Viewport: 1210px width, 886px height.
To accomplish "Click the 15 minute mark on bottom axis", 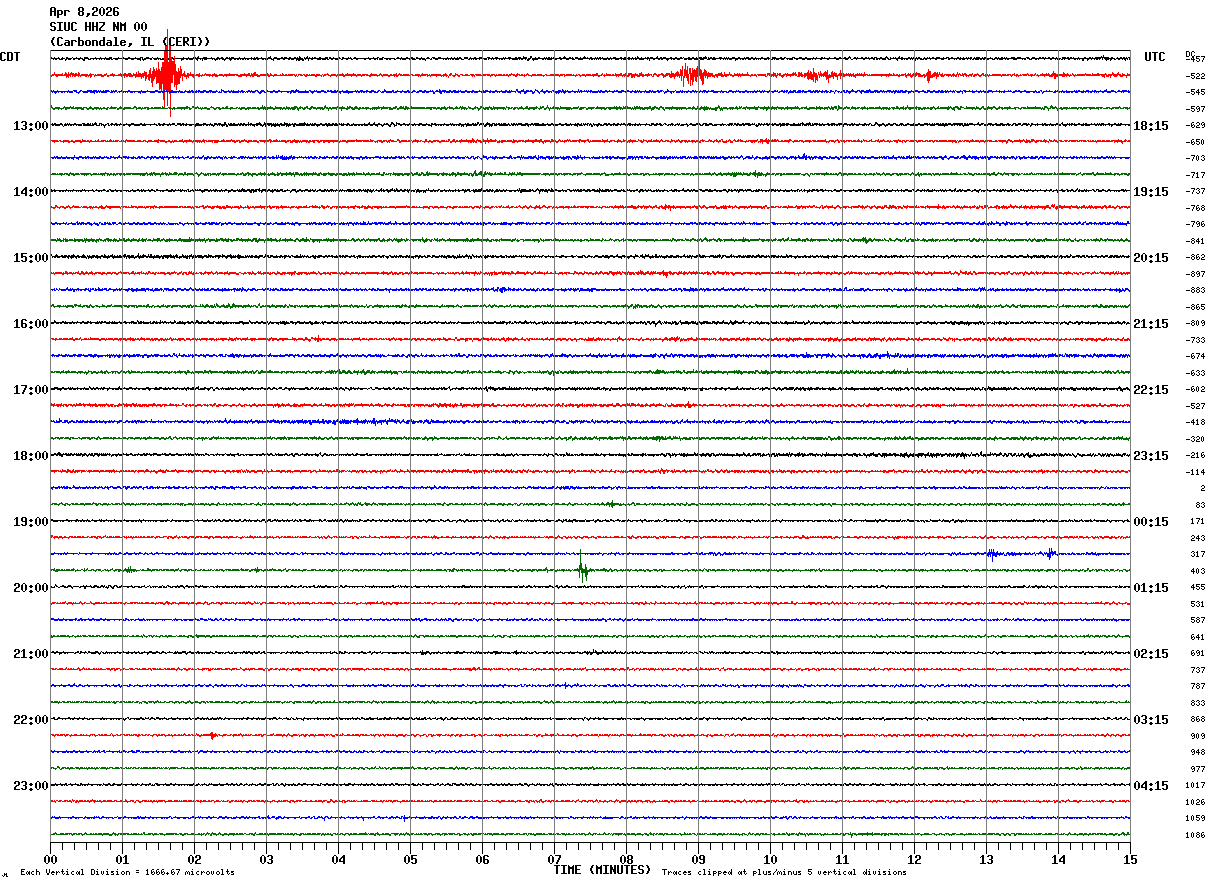I will 1129,859.
